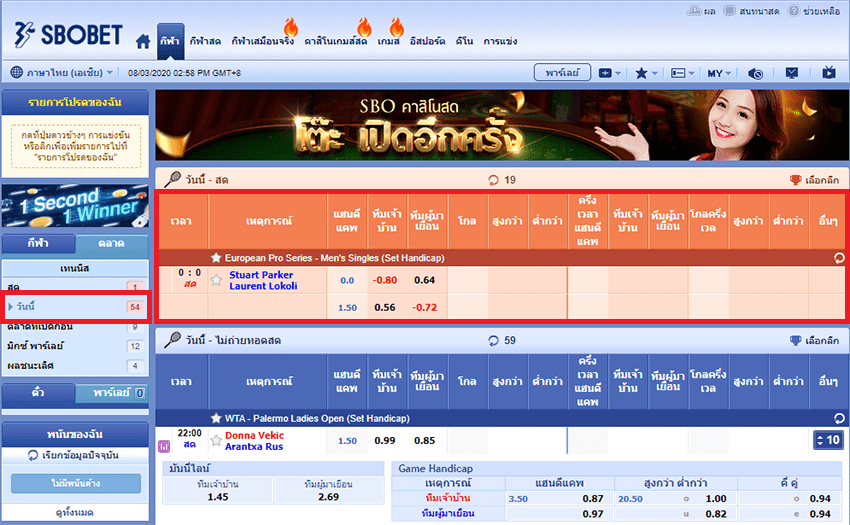The height and width of the screenshot is (525, 850).
Task: Open มิกซ์ พาร์เลย์ in sidebar
Action: click(x=75, y=345)
